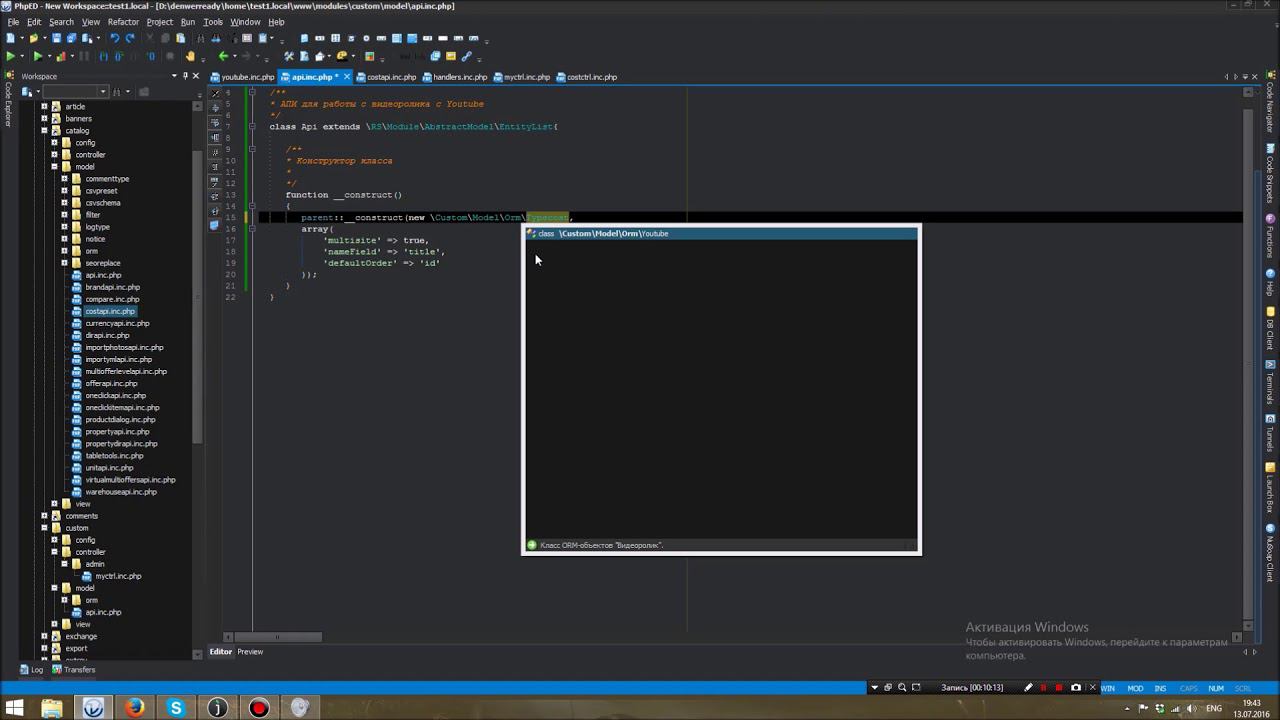Collapse the catalog folder tree node
Viewport: 1280px width, 720px height.
point(44,131)
